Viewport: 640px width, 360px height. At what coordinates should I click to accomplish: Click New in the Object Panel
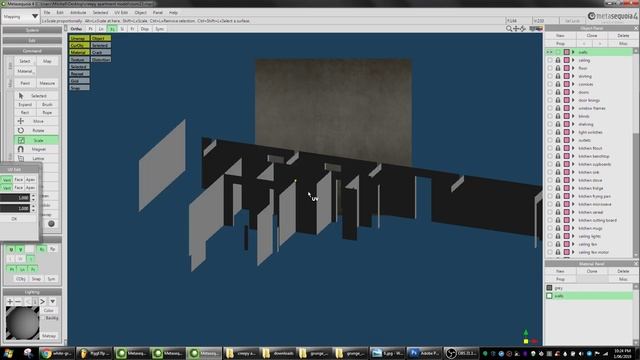[x=560, y=36]
